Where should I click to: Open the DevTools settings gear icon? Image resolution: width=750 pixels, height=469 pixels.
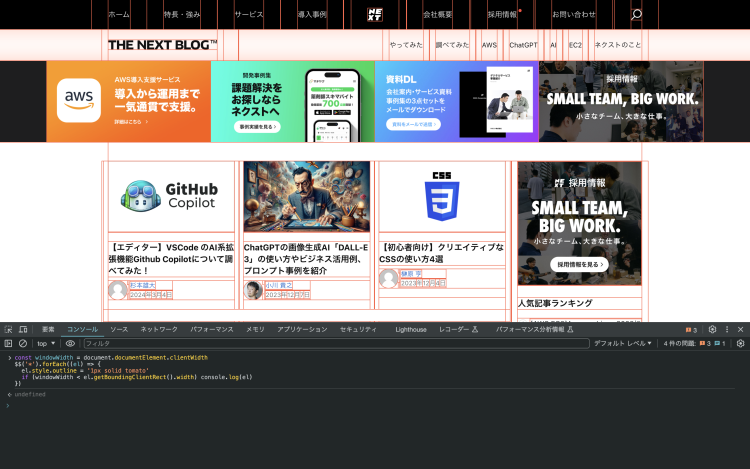coord(712,329)
